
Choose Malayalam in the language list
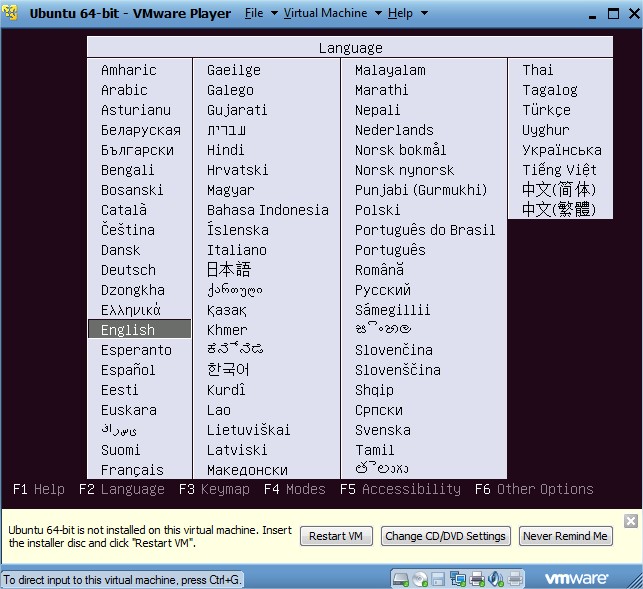click(x=390, y=70)
